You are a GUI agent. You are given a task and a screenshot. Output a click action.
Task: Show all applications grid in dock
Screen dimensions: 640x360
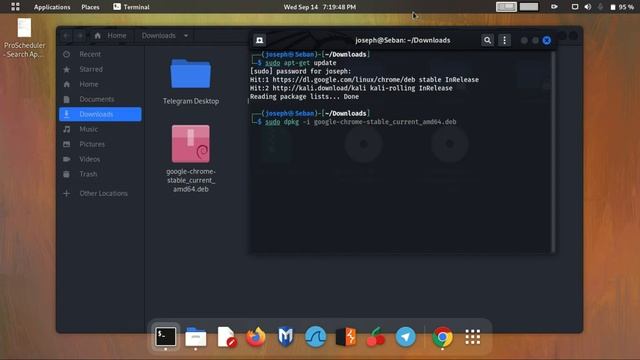coord(473,337)
